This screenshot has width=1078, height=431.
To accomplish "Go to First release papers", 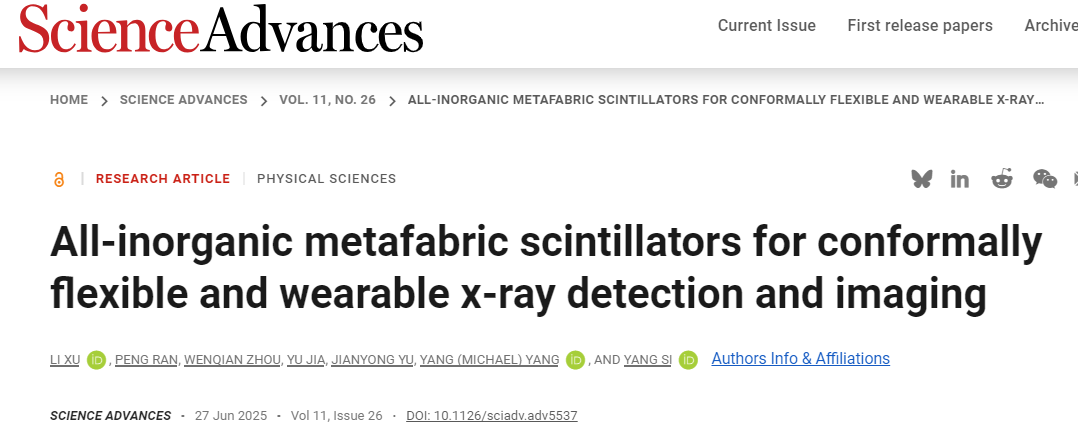I will pyautogui.click(x=919, y=26).
